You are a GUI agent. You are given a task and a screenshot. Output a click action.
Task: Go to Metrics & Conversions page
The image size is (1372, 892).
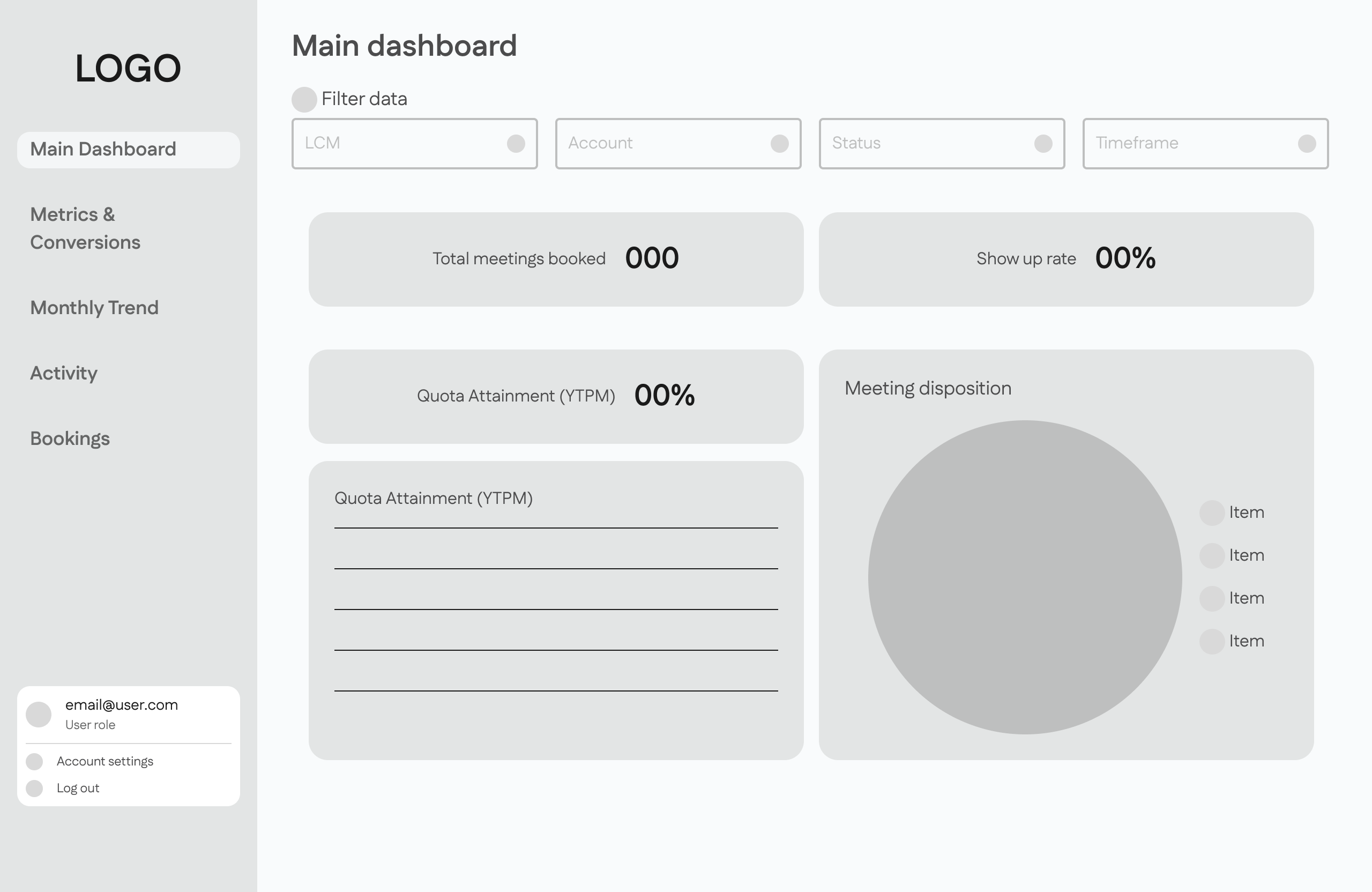click(85, 228)
